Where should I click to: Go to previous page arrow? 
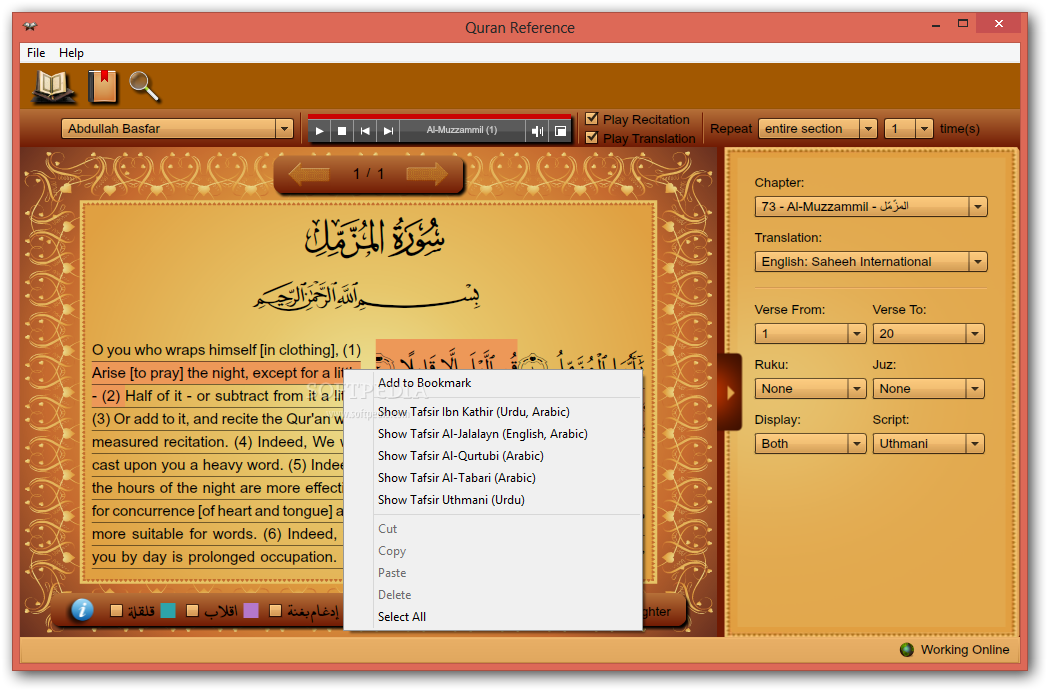(309, 174)
